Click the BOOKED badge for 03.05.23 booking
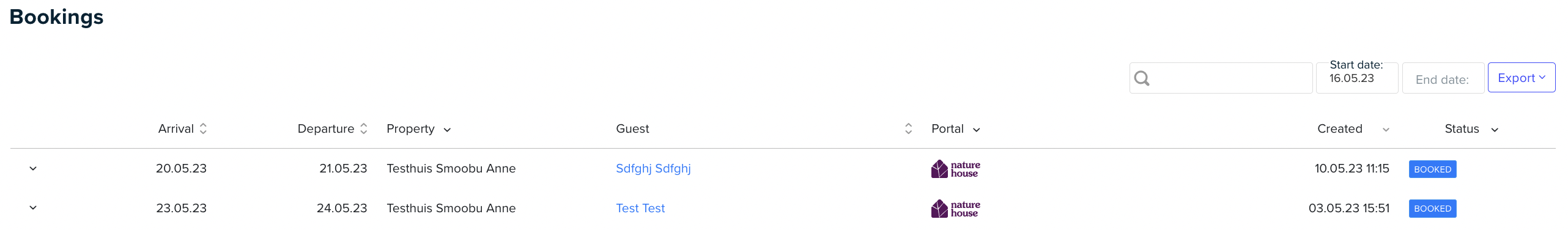The height and width of the screenshot is (230, 1568). click(x=1432, y=209)
